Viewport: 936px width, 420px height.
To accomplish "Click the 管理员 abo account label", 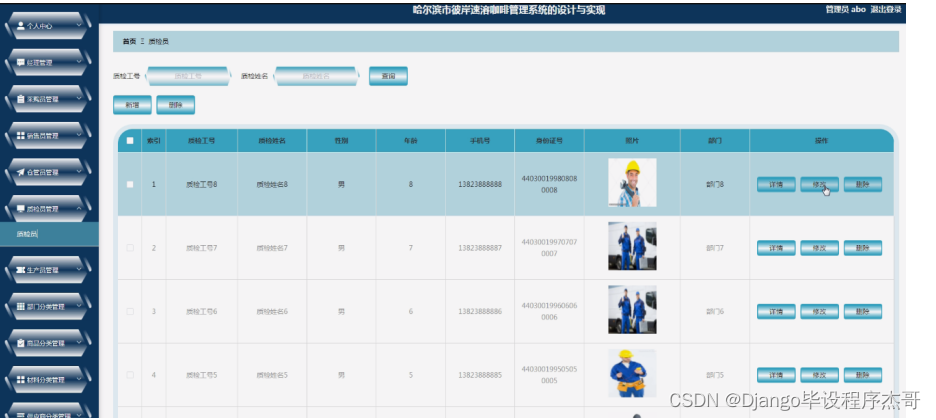I will 845,10.
